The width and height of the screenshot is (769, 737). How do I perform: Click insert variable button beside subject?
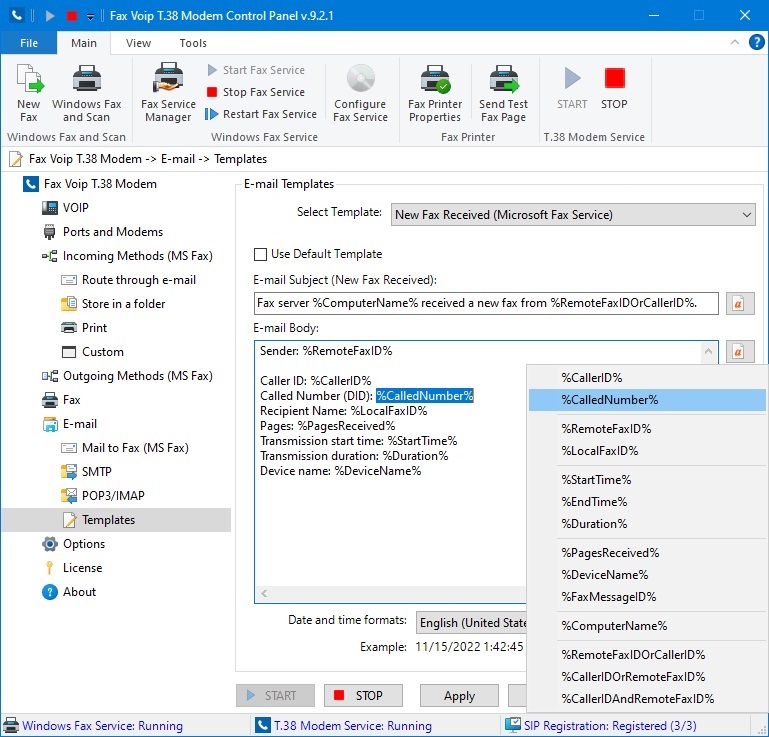pos(740,304)
